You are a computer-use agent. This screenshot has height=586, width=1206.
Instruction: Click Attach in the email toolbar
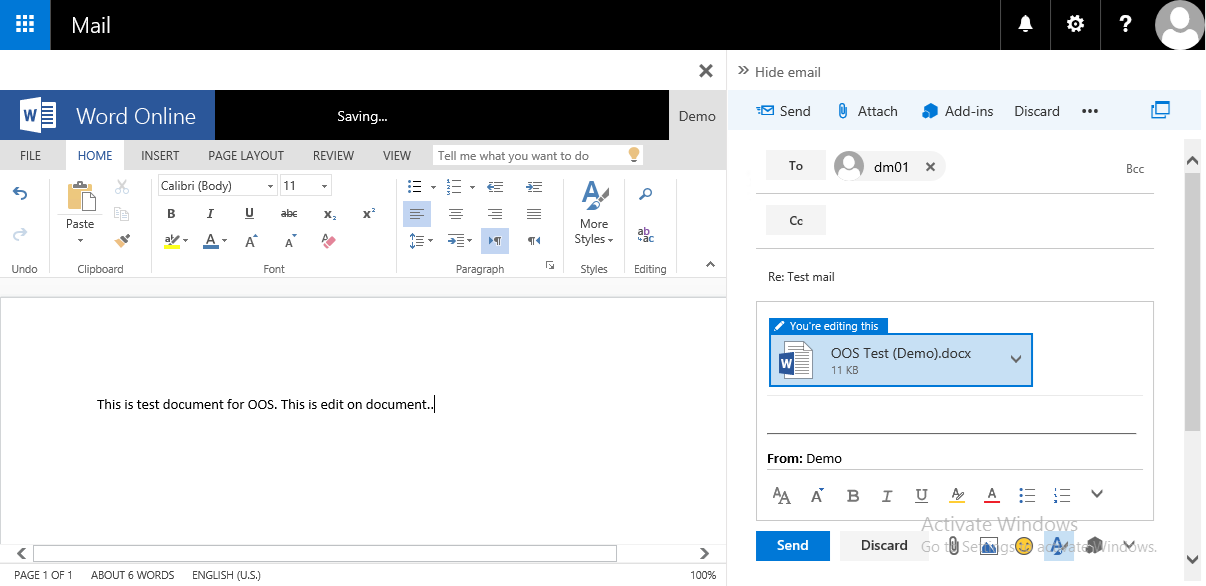[867, 111]
